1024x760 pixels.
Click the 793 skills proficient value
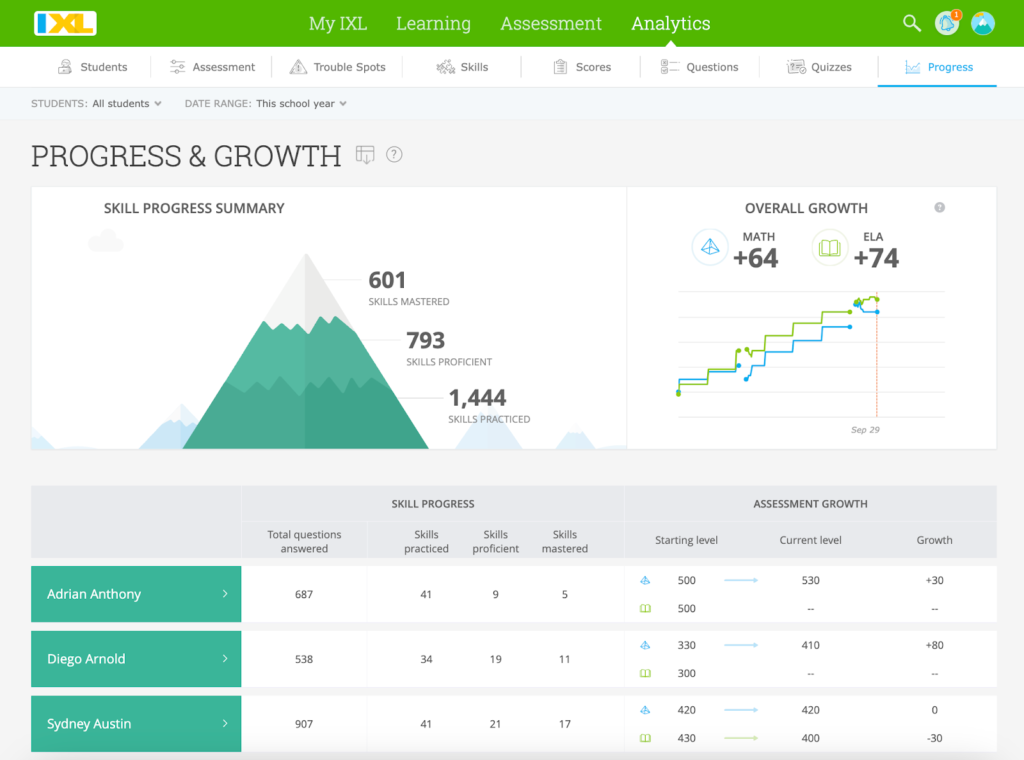425,340
